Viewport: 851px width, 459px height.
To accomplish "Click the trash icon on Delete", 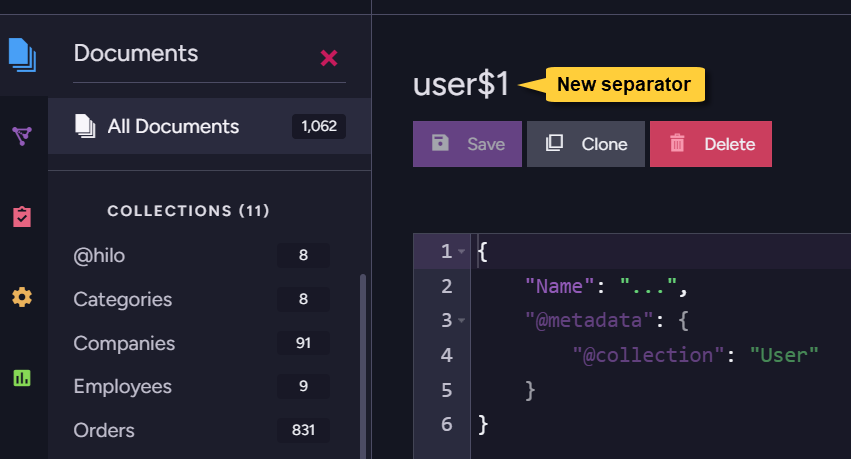I will tap(677, 143).
